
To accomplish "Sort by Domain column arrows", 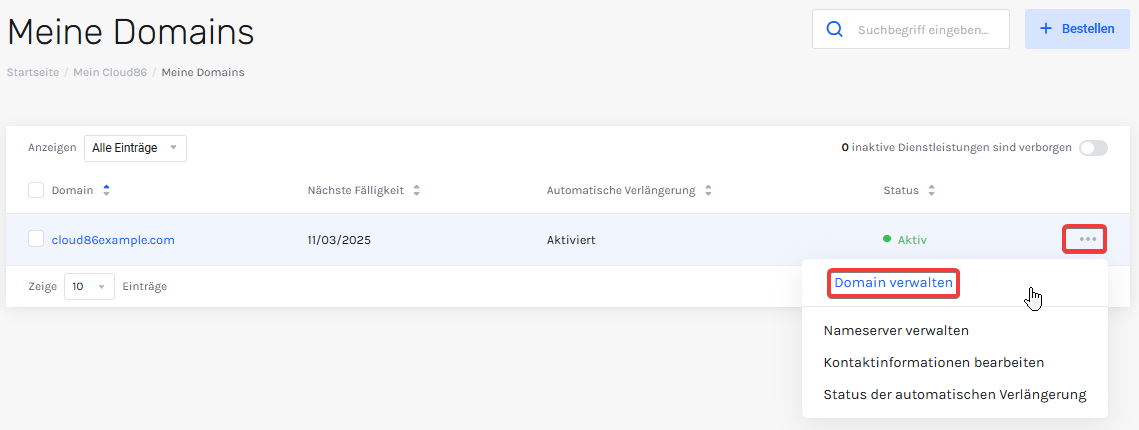I will [107, 190].
